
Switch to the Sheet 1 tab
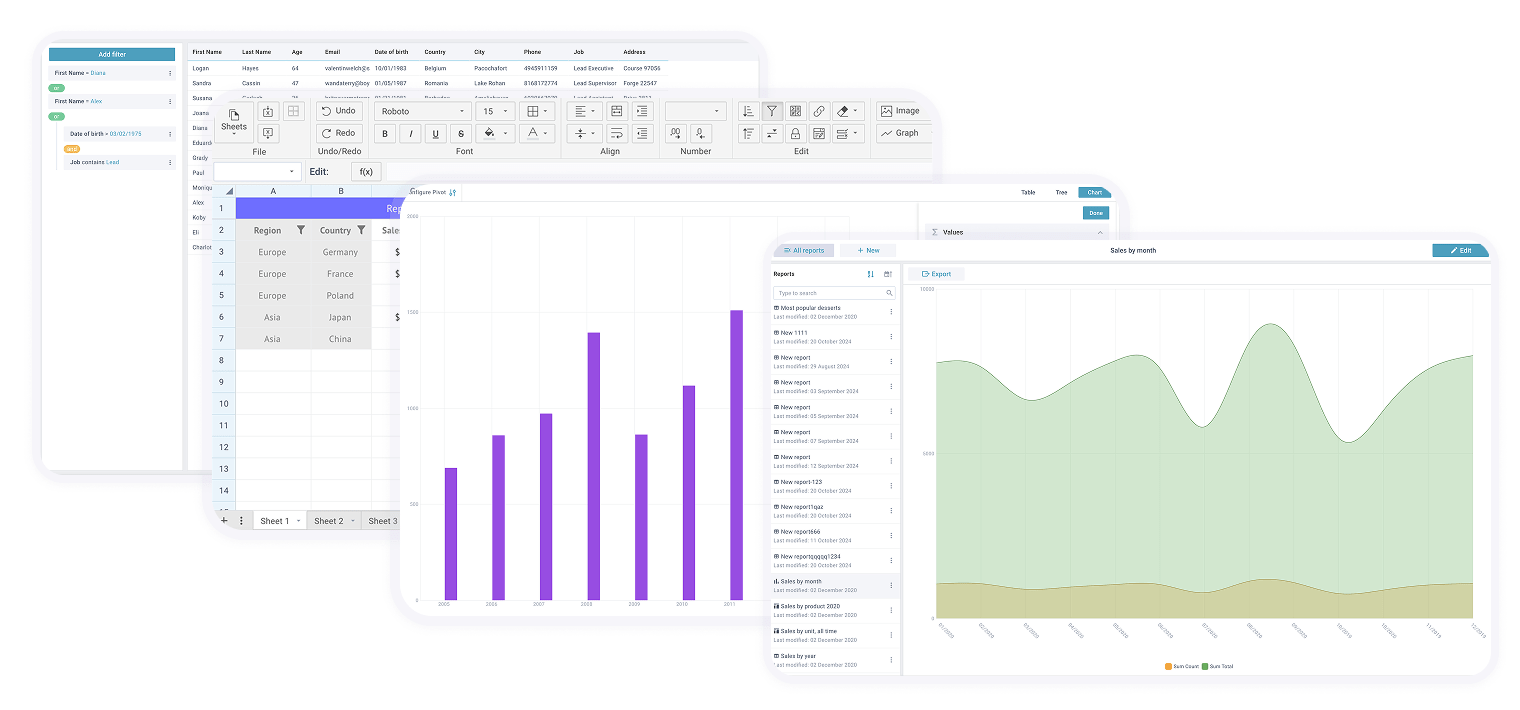pos(280,521)
